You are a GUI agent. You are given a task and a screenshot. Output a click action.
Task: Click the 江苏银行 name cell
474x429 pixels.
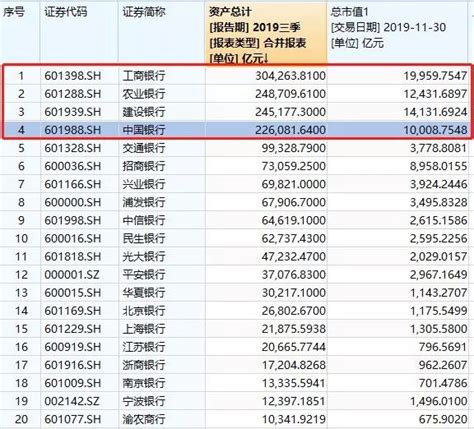(x=144, y=347)
